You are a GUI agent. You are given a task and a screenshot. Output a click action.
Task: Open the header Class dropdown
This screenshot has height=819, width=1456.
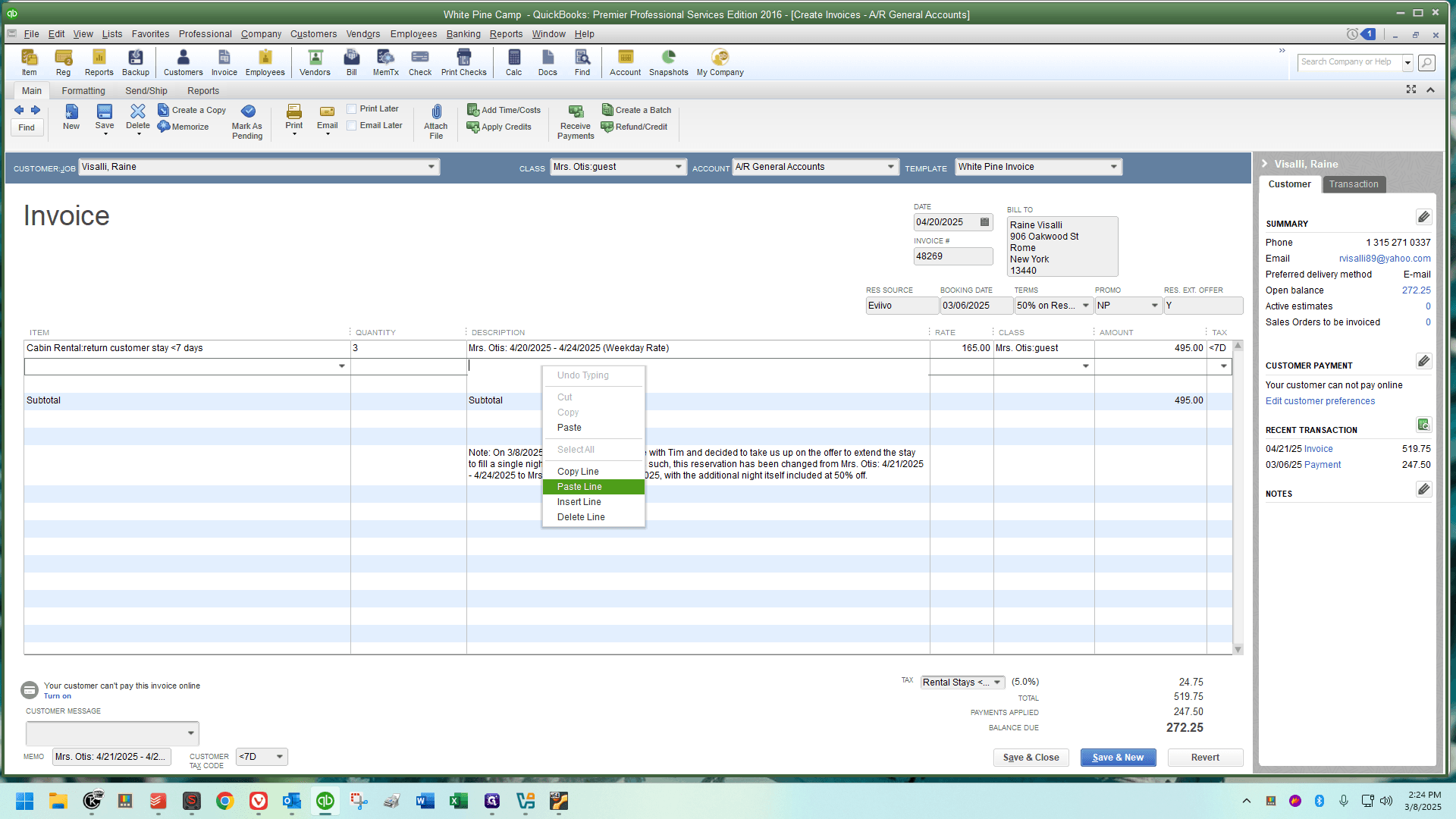click(x=678, y=167)
